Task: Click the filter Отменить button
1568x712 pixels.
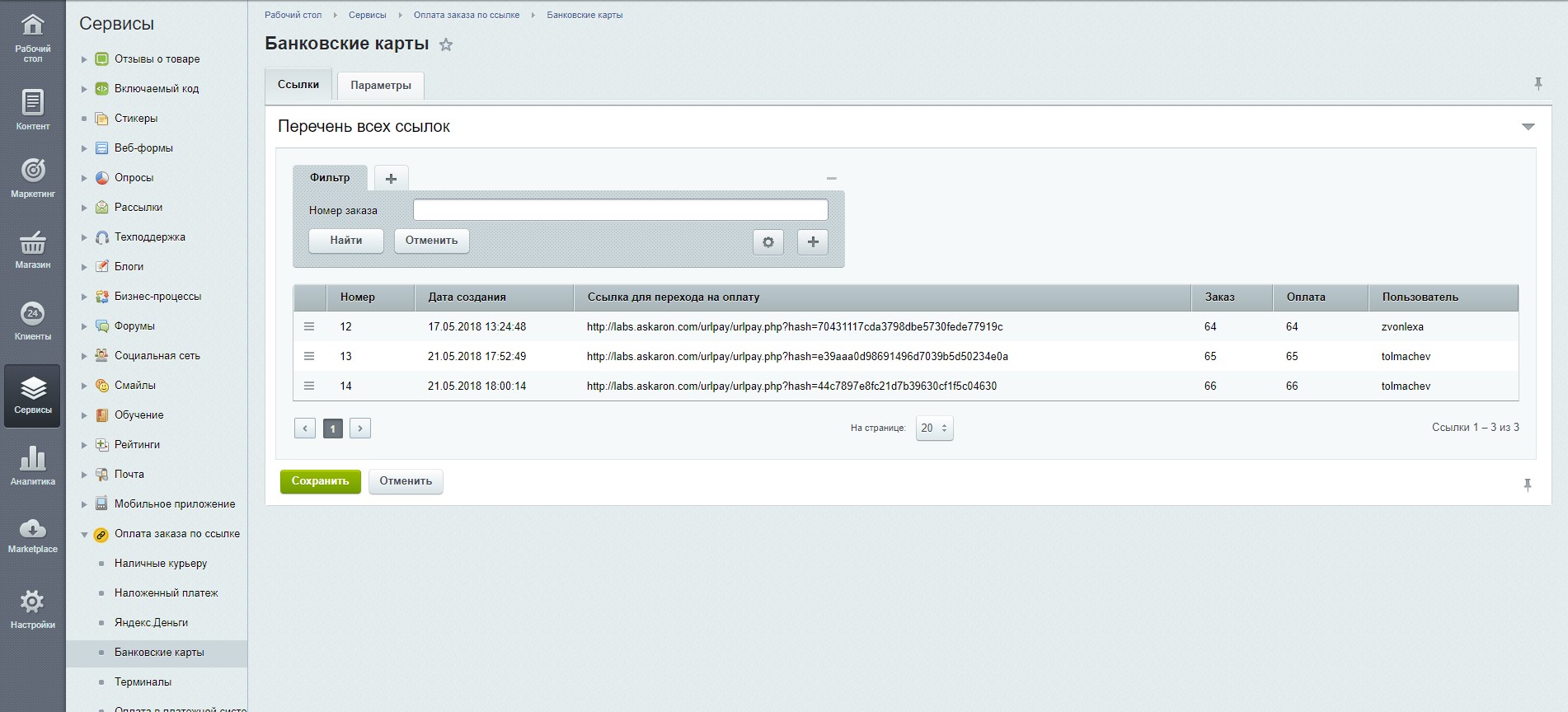Action: coord(431,241)
